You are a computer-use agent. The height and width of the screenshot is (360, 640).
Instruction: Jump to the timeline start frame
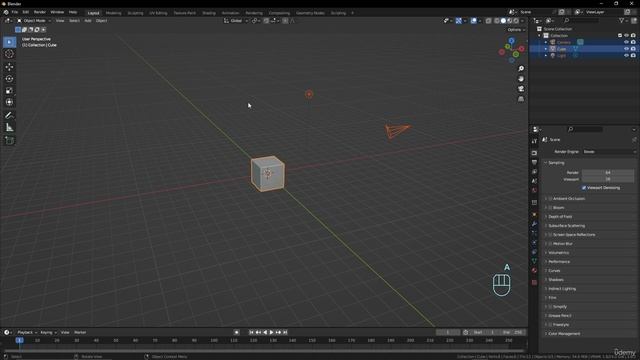coord(251,332)
